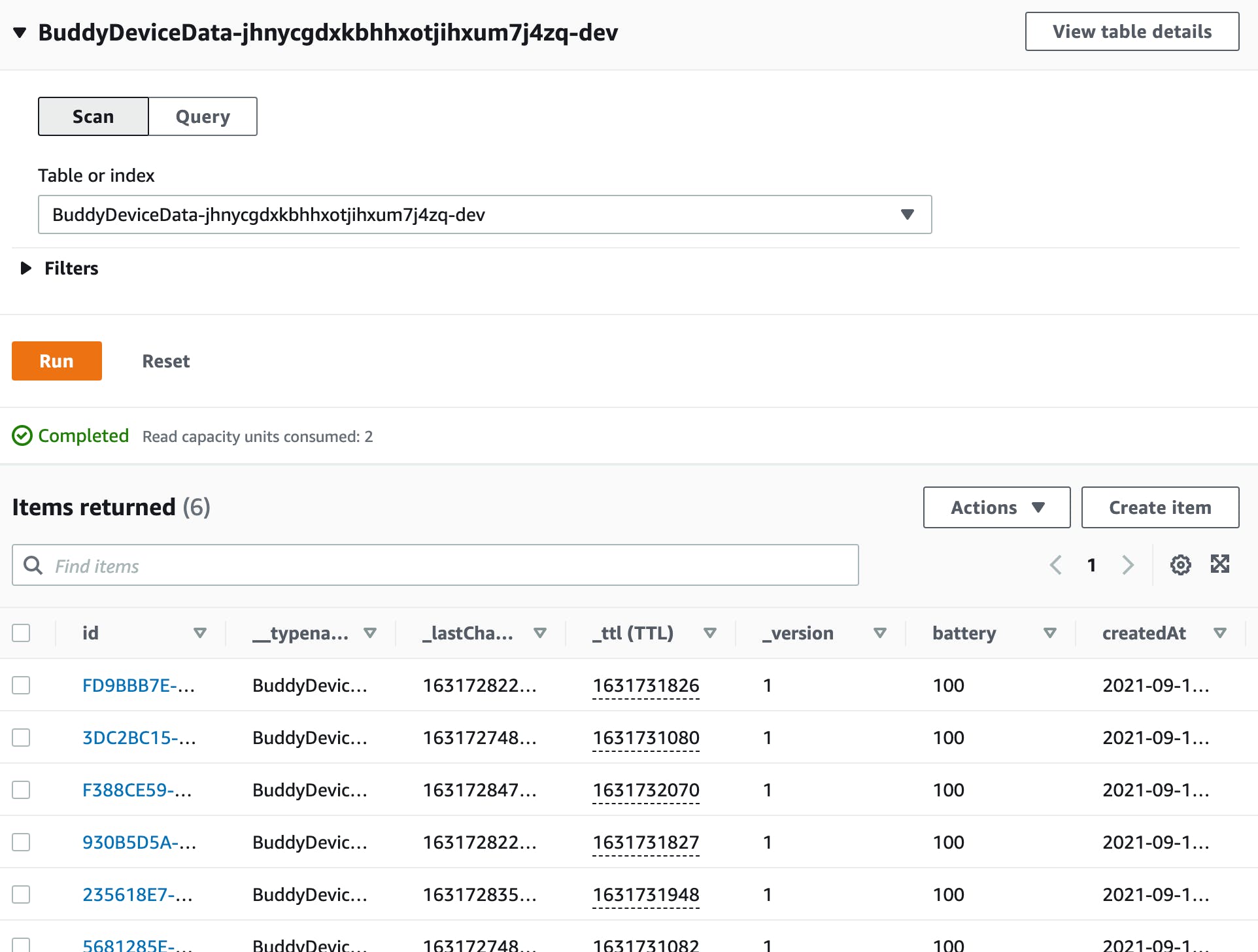Sort by _version column arrow
1258x952 pixels.
(x=880, y=633)
